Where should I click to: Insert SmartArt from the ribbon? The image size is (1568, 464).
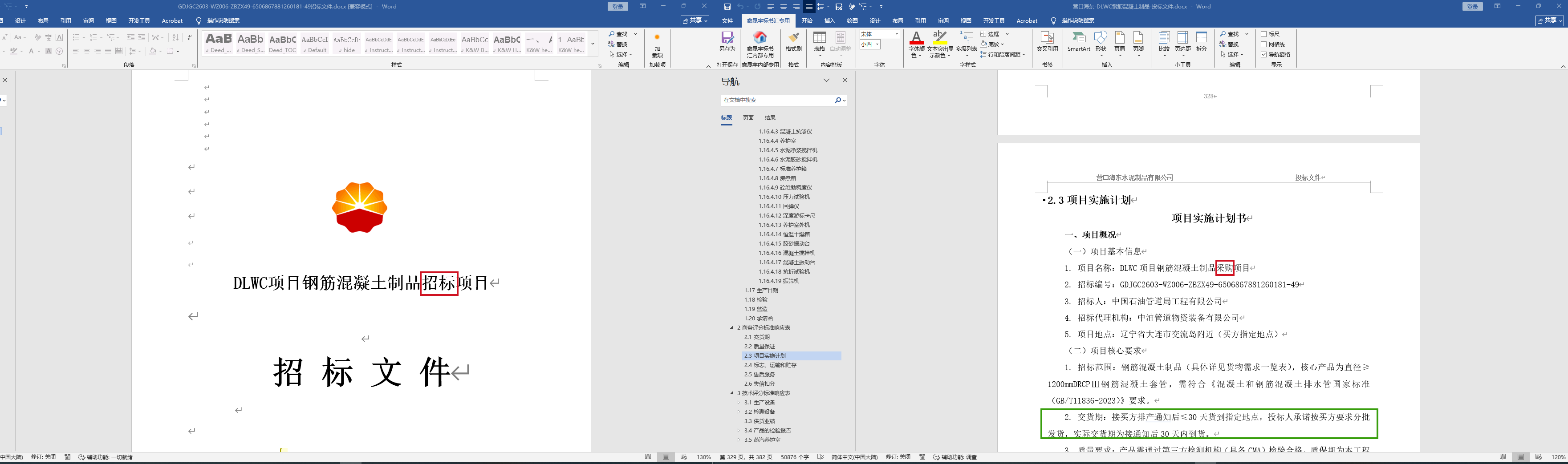point(1078,41)
